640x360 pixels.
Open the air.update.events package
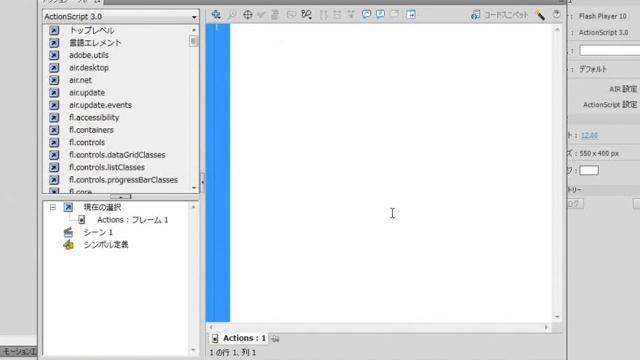tap(100, 105)
